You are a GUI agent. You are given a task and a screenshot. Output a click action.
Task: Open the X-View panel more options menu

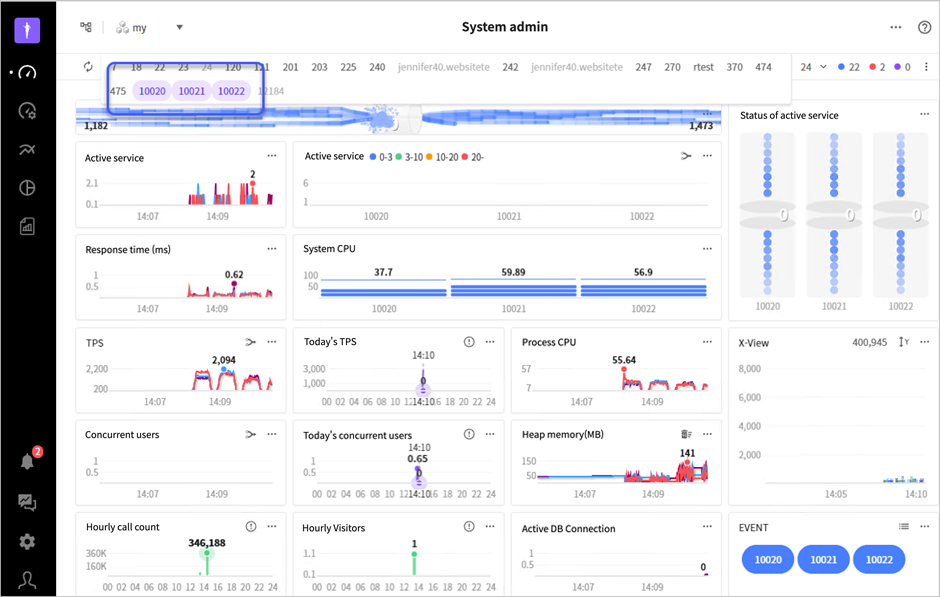coord(924,342)
